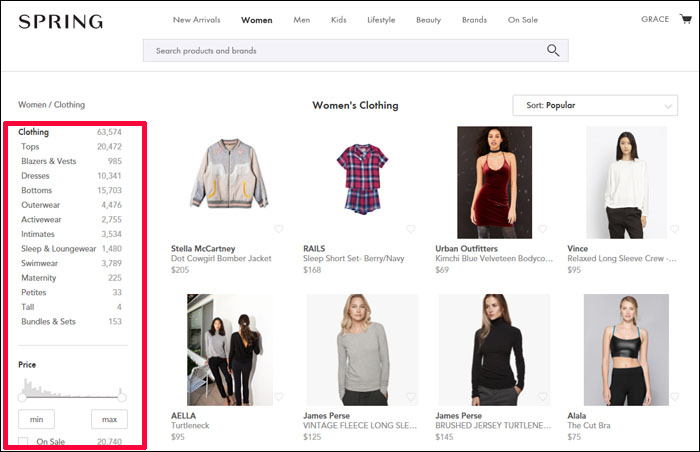Favorite the RAILS Sleep Short Set heart
The image size is (700, 452).
point(411,229)
